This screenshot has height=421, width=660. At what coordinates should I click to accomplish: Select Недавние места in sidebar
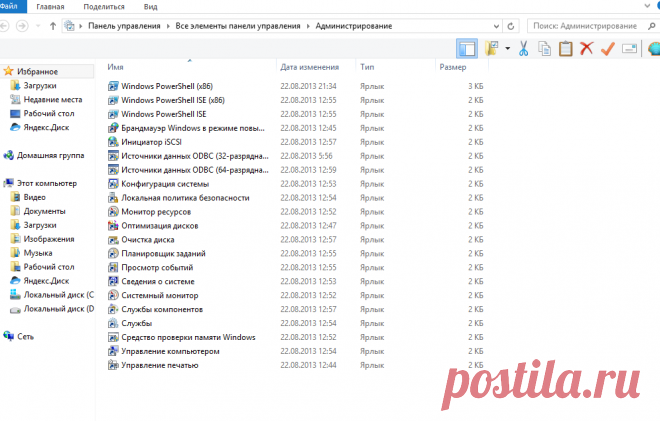(x=53, y=99)
